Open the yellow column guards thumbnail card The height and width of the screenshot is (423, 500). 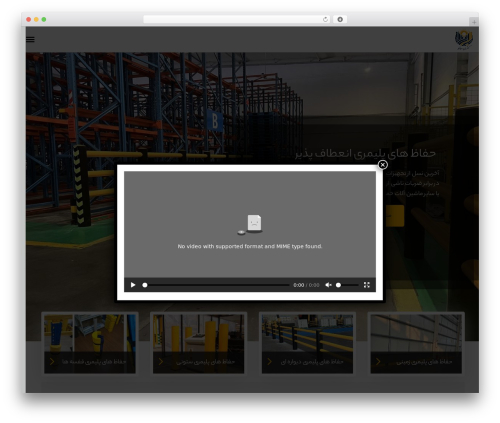click(198, 344)
